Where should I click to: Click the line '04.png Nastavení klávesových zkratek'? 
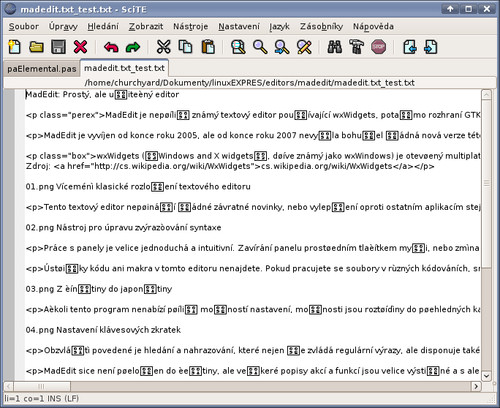click(103, 330)
